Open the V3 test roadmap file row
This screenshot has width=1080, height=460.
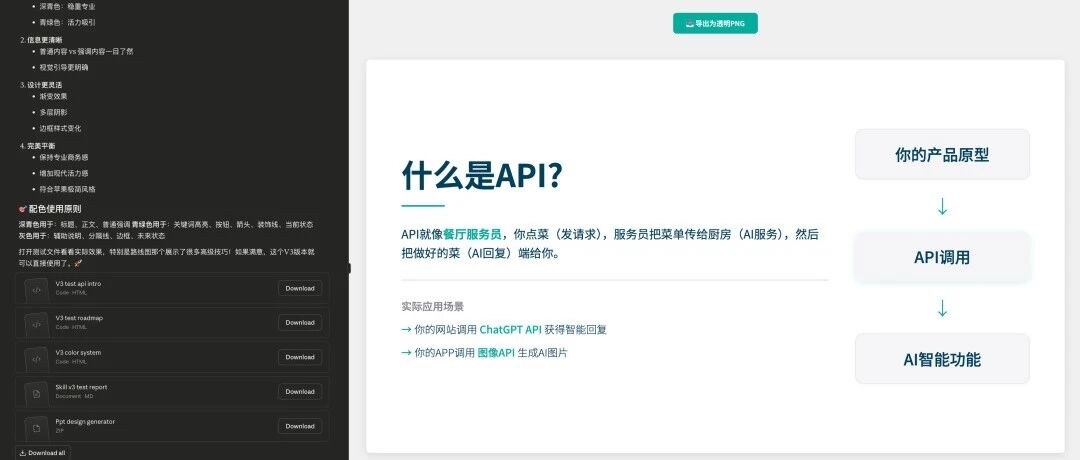click(x=172, y=323)
